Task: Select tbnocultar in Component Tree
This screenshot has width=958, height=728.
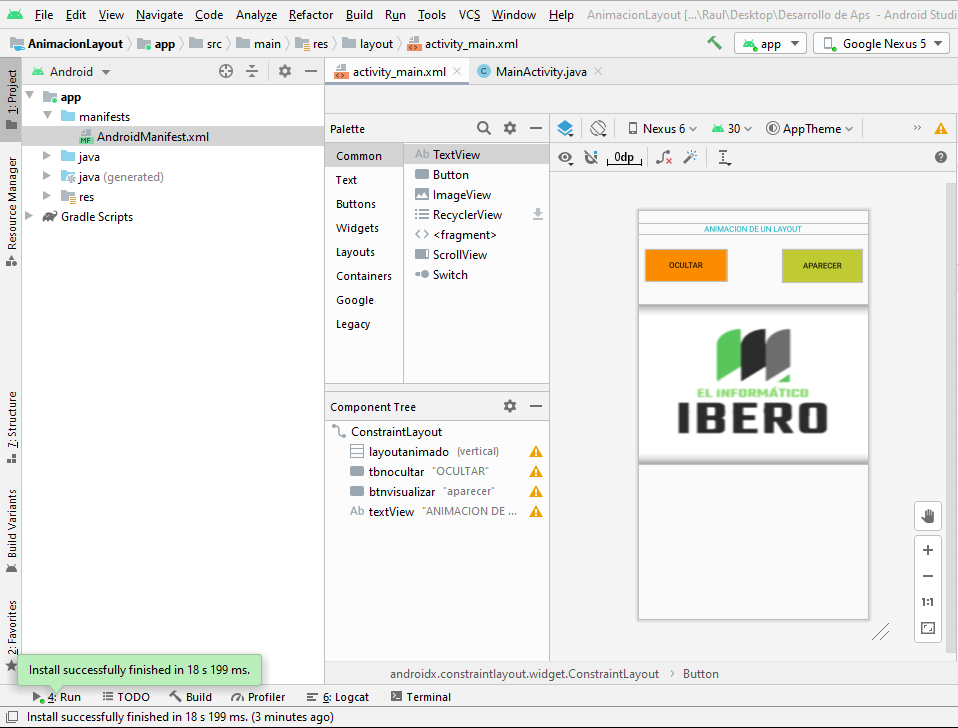Action: (x=396, y=471)
